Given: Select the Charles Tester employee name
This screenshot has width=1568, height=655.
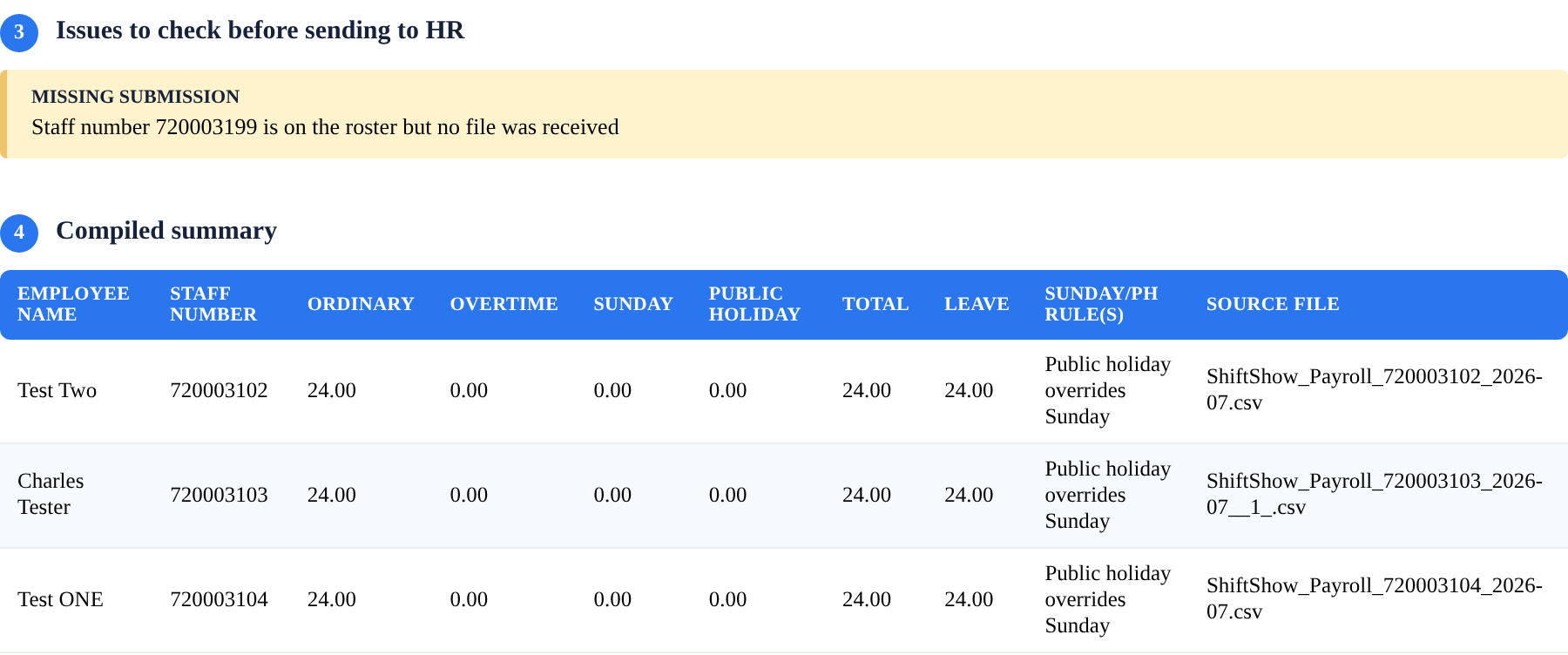Looking at the screenshot, I should 51,494.
